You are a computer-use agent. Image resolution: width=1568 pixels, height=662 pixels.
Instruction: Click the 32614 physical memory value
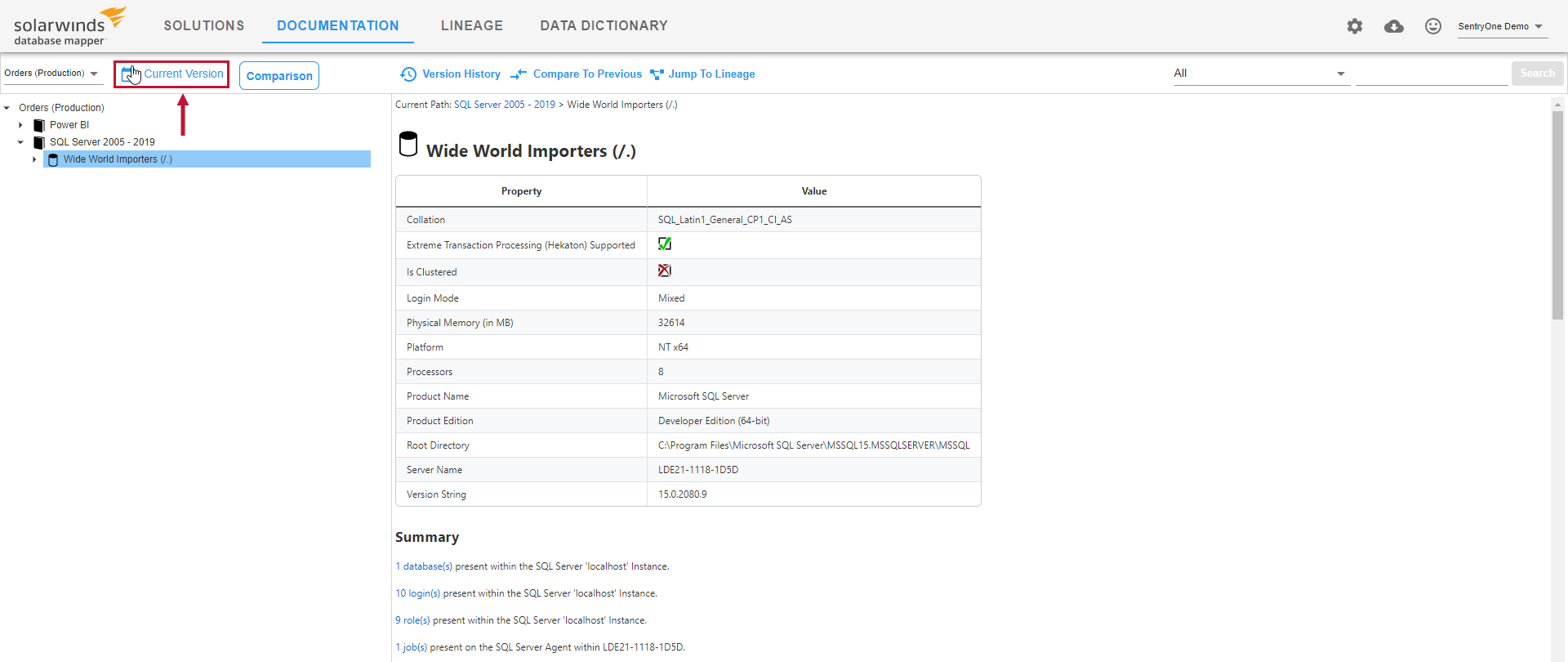[671, 323]
